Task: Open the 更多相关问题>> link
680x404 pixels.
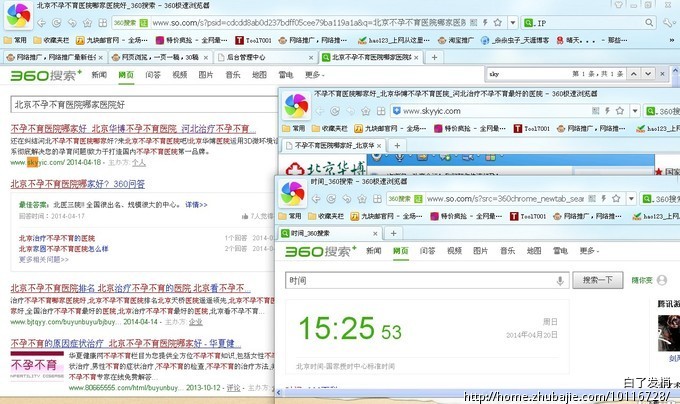Action: pyautogui.click(x=43, y=260)
